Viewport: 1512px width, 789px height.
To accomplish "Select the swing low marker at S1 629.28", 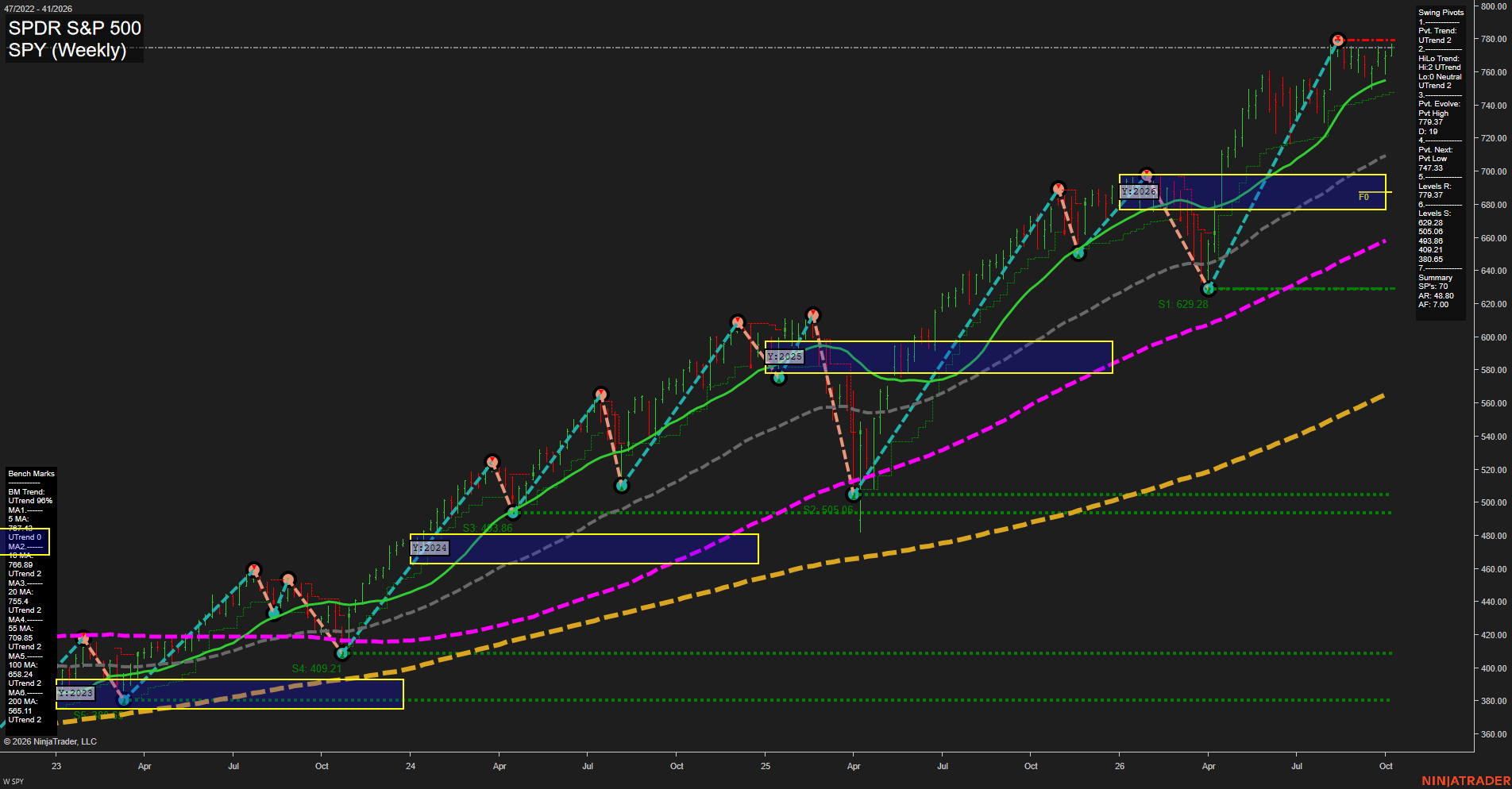I will pos(1208,289).
